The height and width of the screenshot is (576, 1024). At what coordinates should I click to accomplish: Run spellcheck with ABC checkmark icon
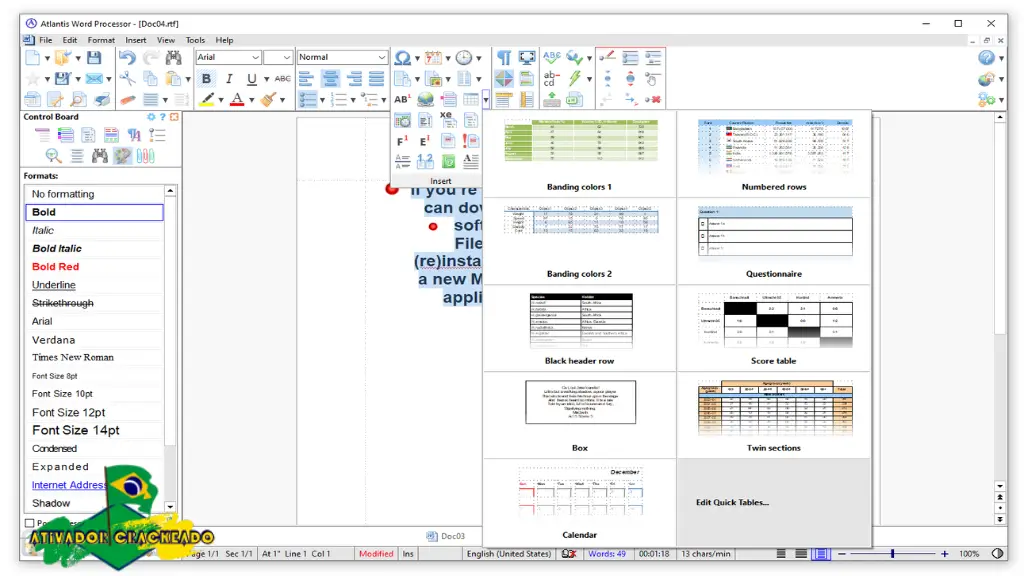pos(552,57)
